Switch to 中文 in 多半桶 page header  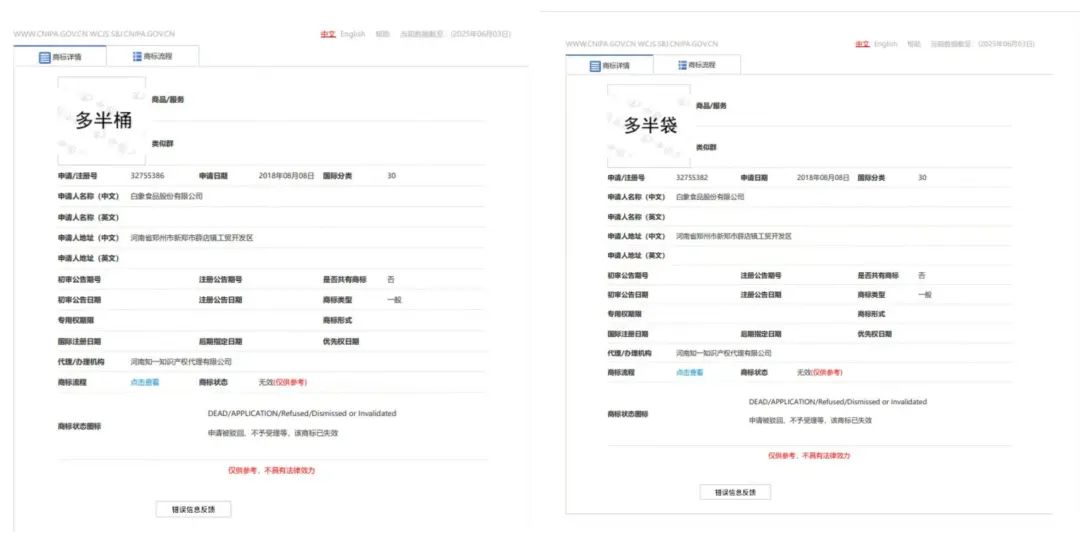tap(327, 34)
